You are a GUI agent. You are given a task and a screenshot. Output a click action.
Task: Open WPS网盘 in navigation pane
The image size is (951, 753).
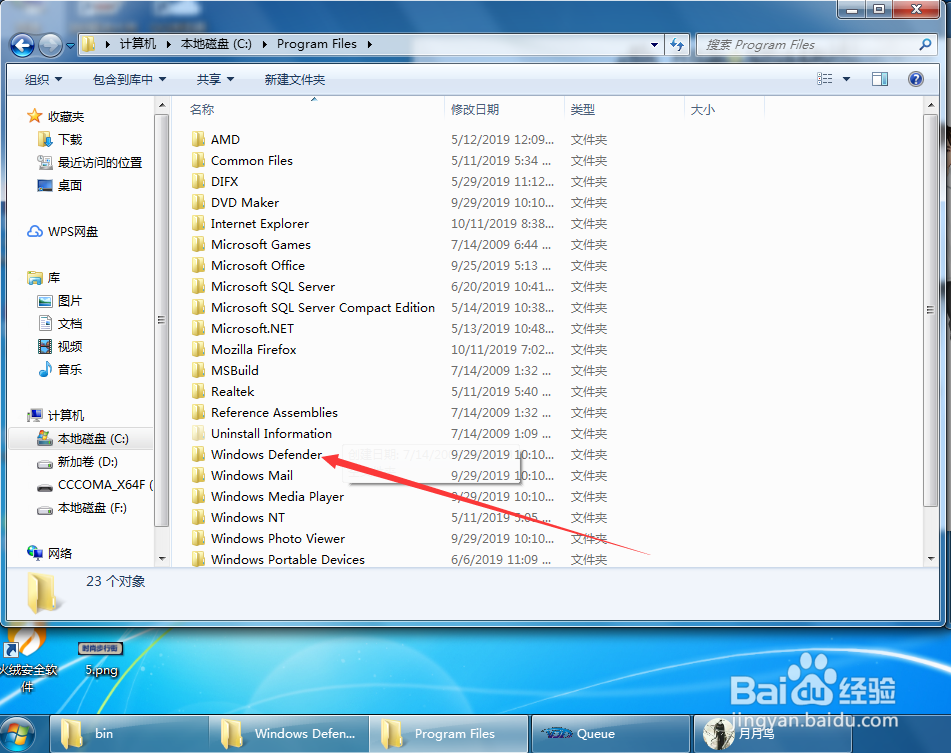pyautogui.click(x=73, y=232)
